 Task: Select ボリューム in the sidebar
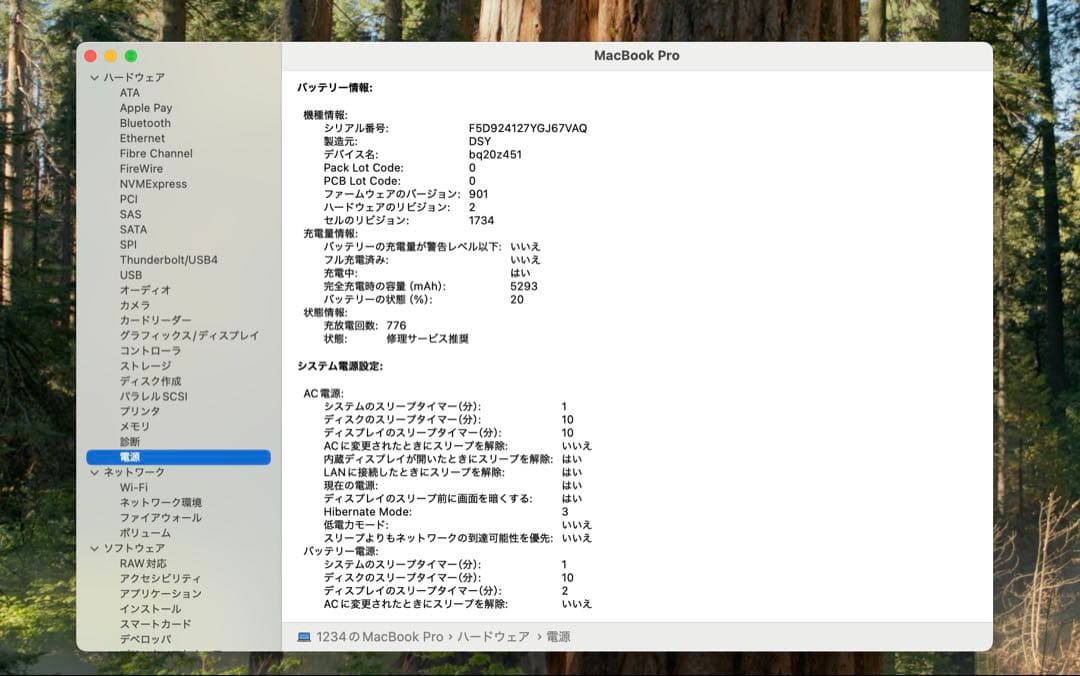click(145, 533)
